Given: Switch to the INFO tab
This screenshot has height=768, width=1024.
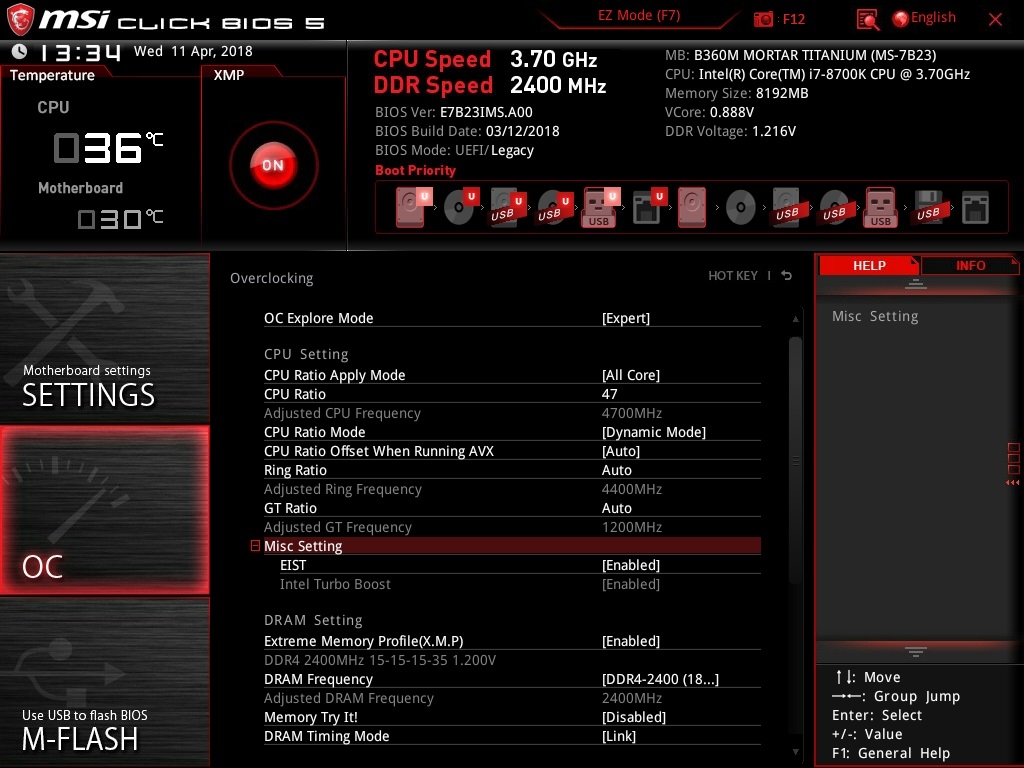Looking at the screenshot, I should [x=969, y=265].
